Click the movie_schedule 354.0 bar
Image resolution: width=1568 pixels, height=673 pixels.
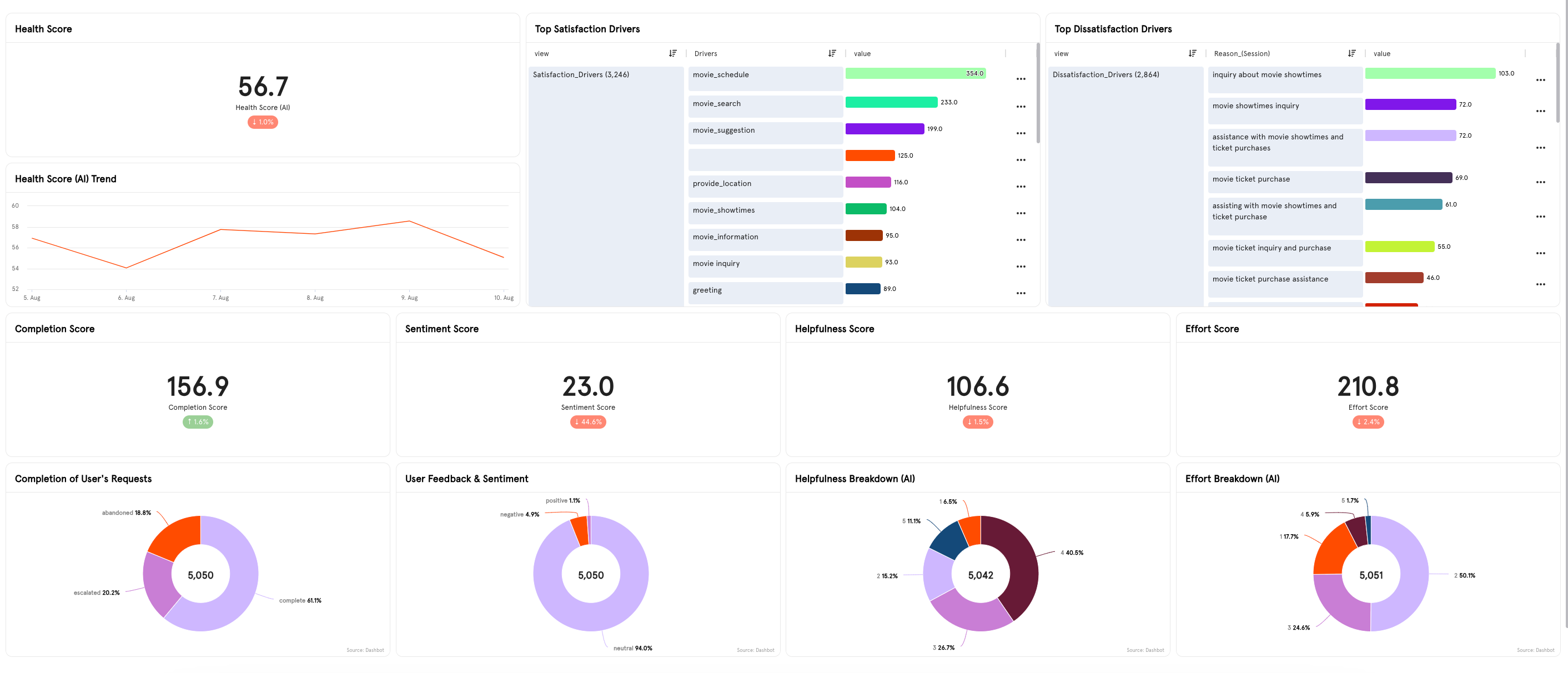pyautogui.click(x=916, y=74)
